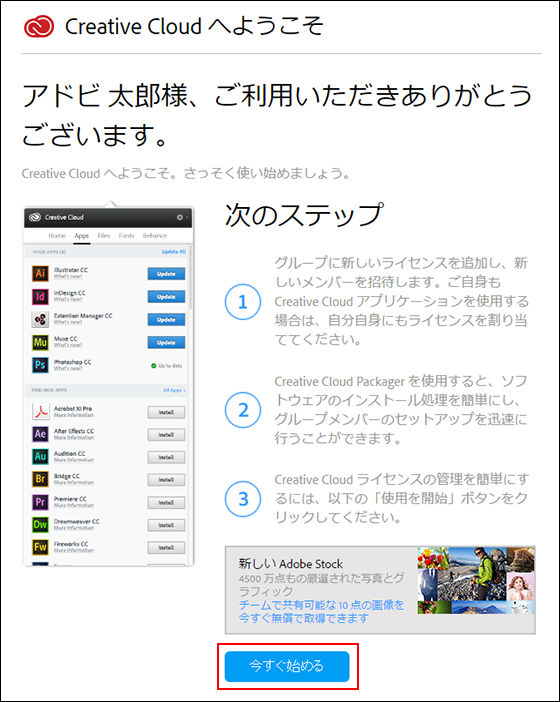Click the Dreamweaver Dw icon
The width and height of the screenshot is (560, 702).
[x=40, y=524]
